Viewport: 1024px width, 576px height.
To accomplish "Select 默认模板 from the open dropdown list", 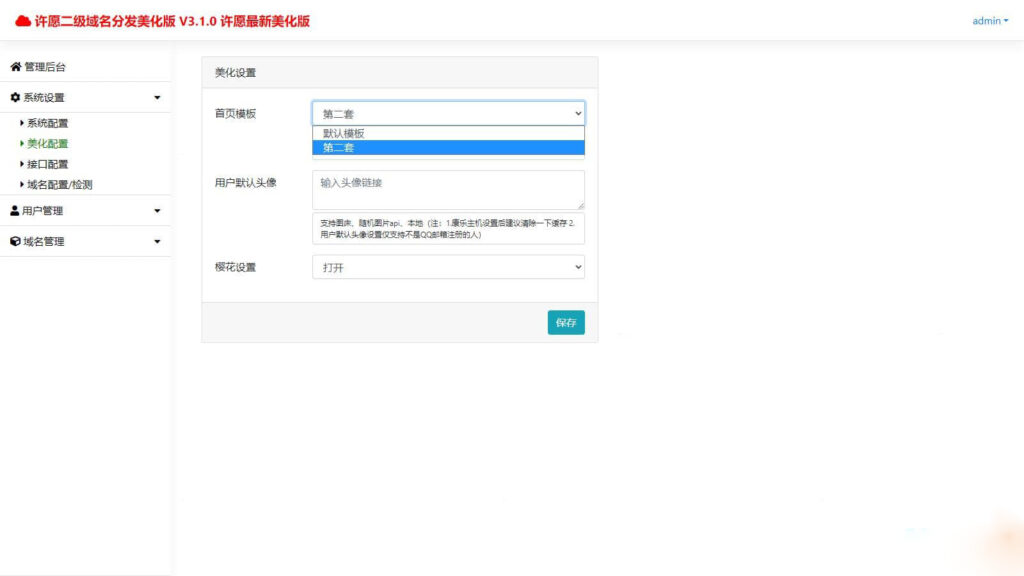I will [x=446, y=131].
